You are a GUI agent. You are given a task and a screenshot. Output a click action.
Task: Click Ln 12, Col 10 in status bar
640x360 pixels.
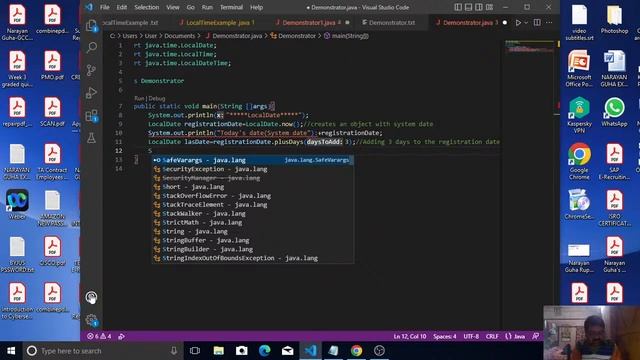pos(410,336)
